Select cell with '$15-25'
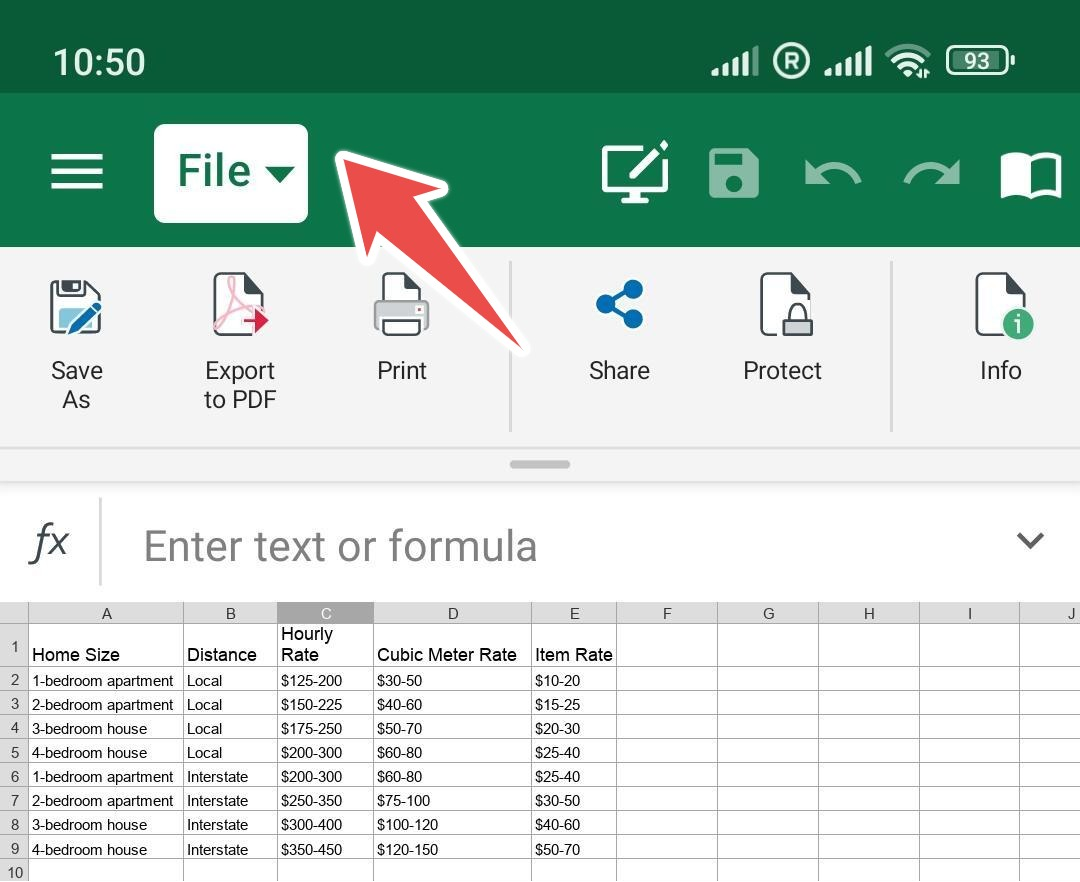The image size is (1080, 882). 574,704
